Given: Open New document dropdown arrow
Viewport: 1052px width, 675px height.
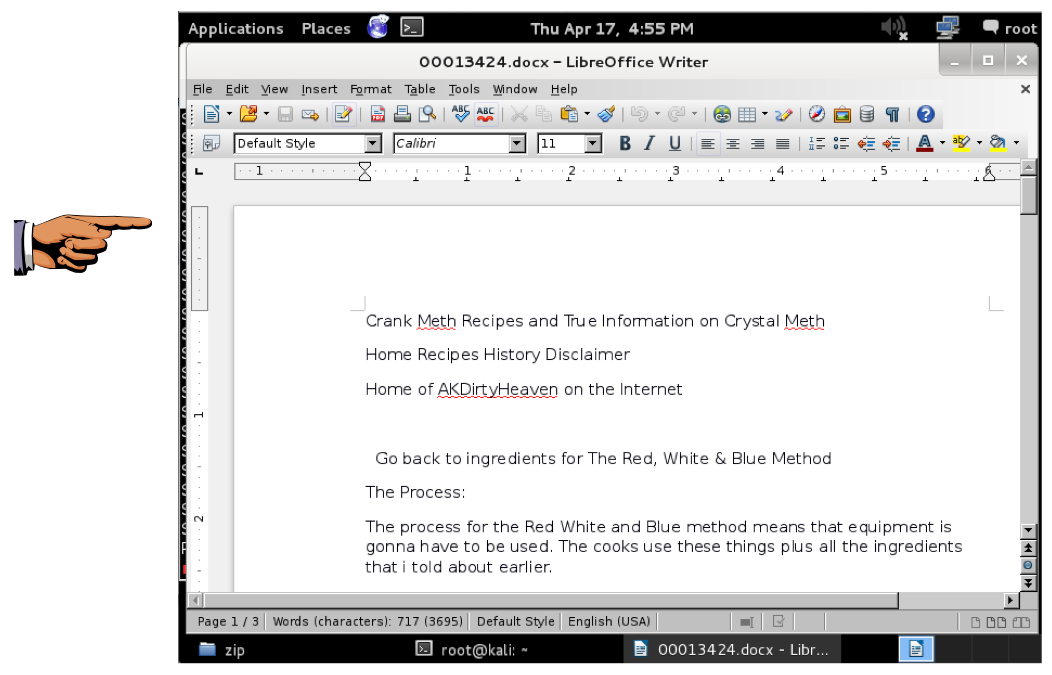Looking at the screenshot, I should (229, 114).
